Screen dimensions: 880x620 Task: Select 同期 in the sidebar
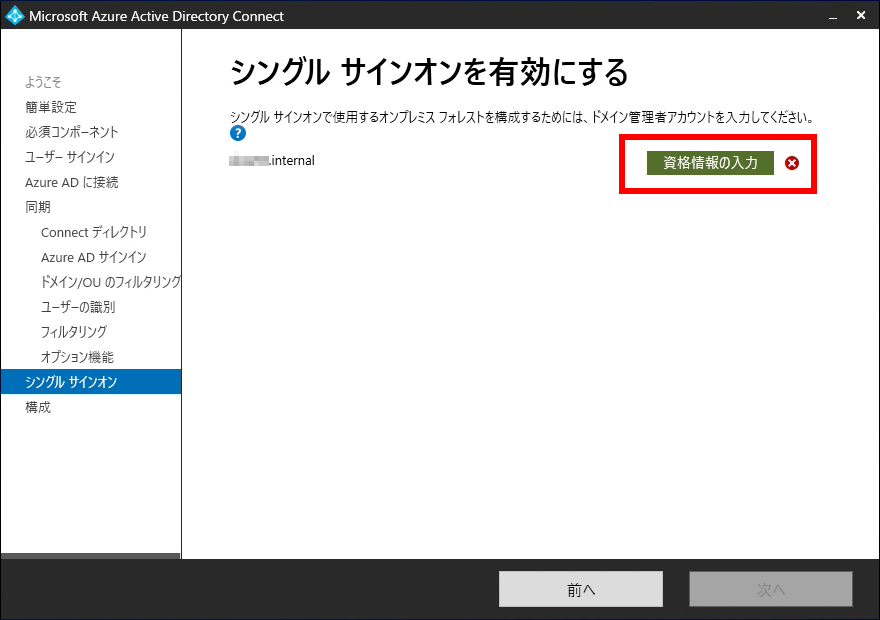coord(38,207)
